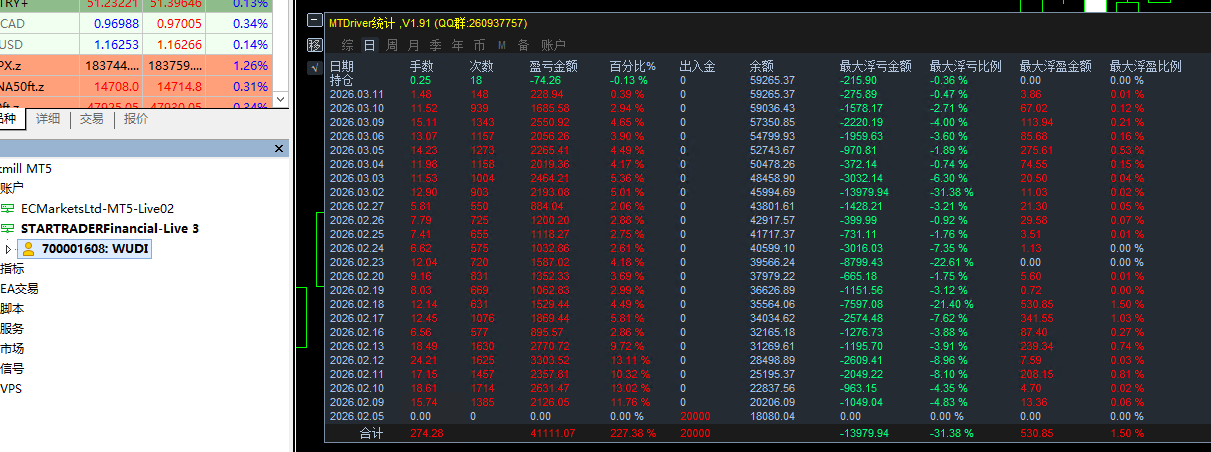The height and width of the screenshot is (452, 1211).
Task: Click the 手数 column header
Action: pos(422,66)
